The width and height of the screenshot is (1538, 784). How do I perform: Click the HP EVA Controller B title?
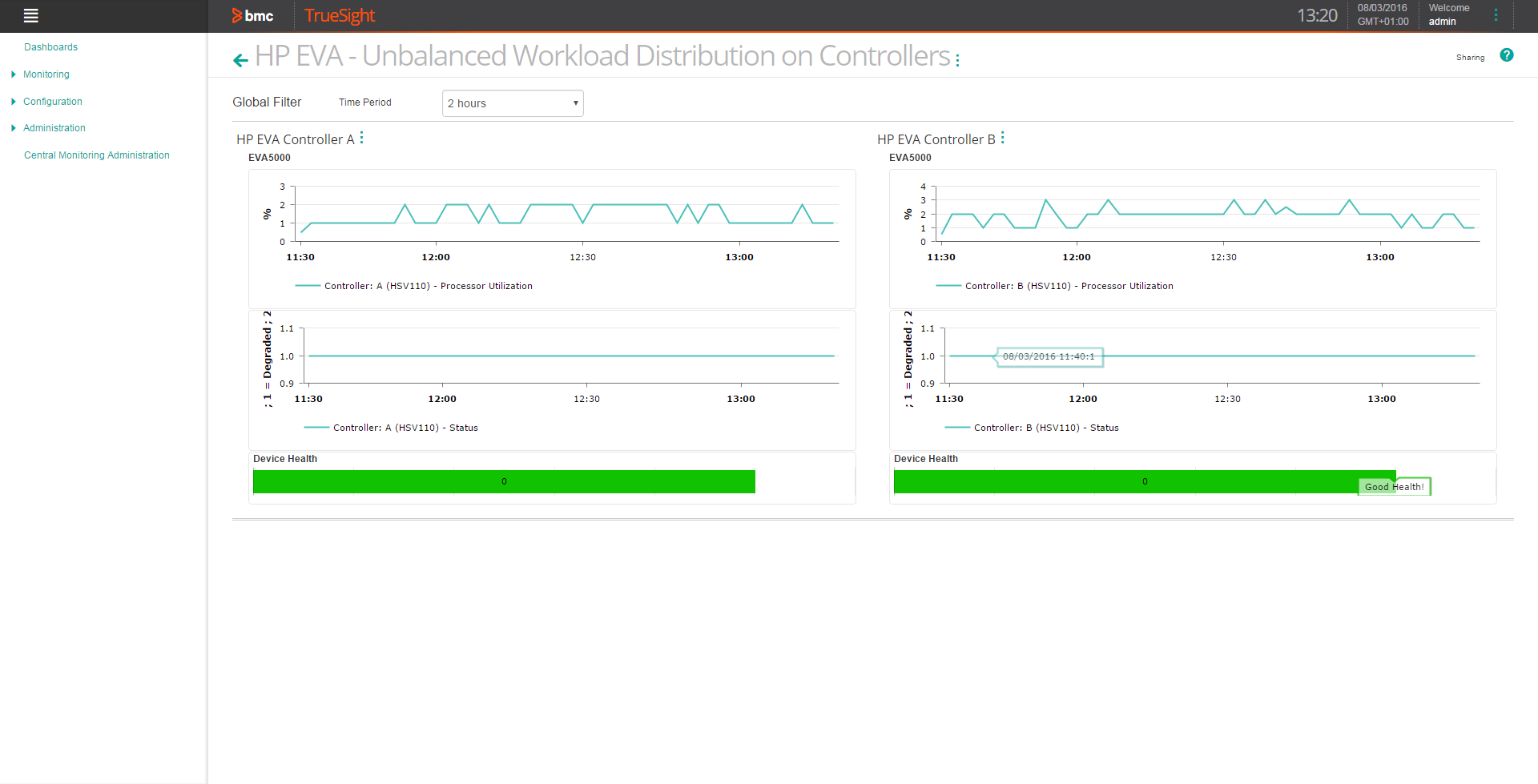click(936, 139)
